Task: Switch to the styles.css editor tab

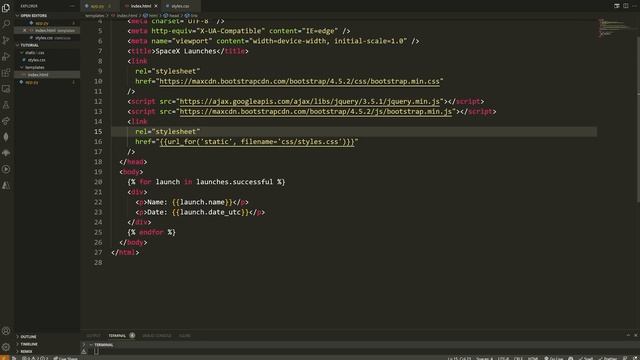Action: pos(180,6)
